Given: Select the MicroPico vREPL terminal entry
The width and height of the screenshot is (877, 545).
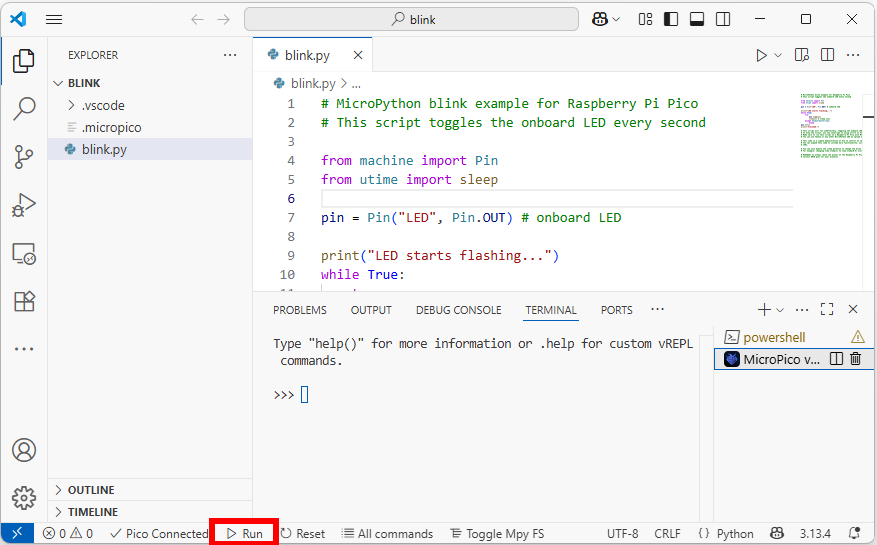Looking at the screenshot, I should click(794, 359).
